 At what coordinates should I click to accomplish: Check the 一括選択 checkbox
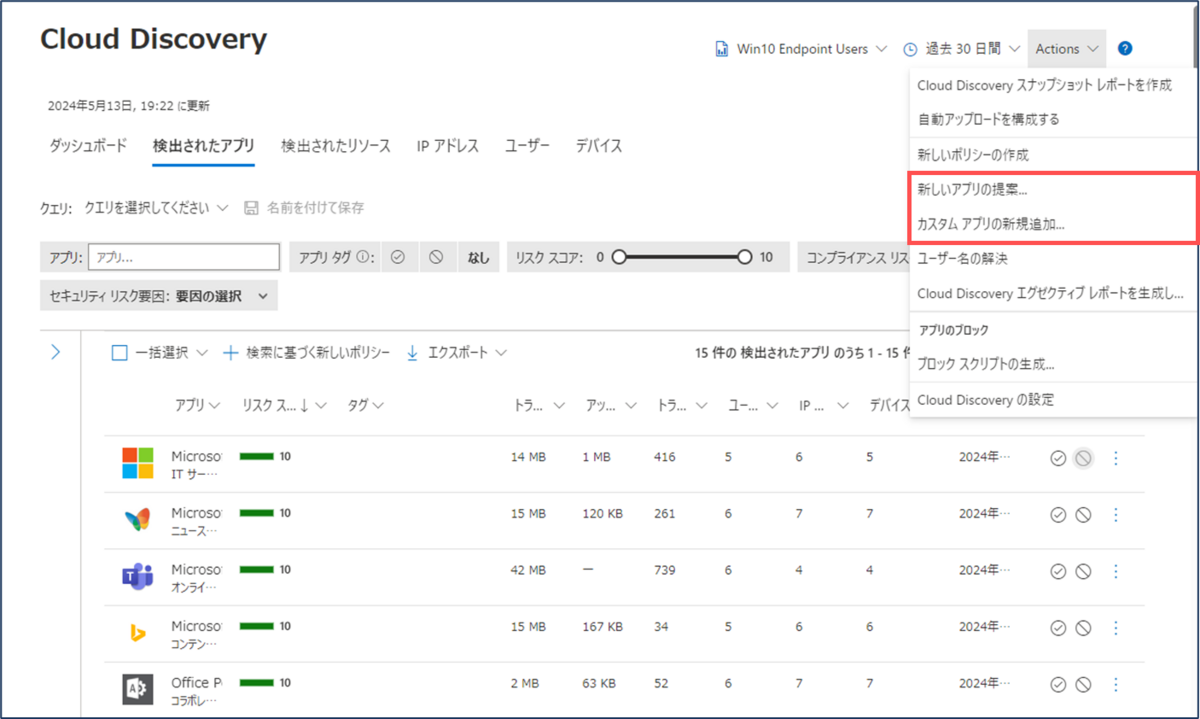pos(120,353)
